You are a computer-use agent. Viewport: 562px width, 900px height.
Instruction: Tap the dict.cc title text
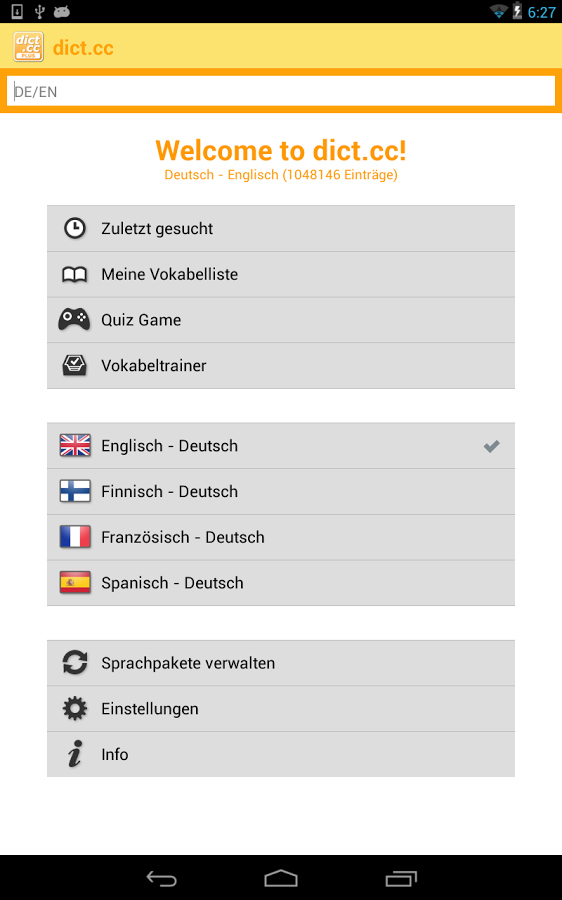[83, 48]
